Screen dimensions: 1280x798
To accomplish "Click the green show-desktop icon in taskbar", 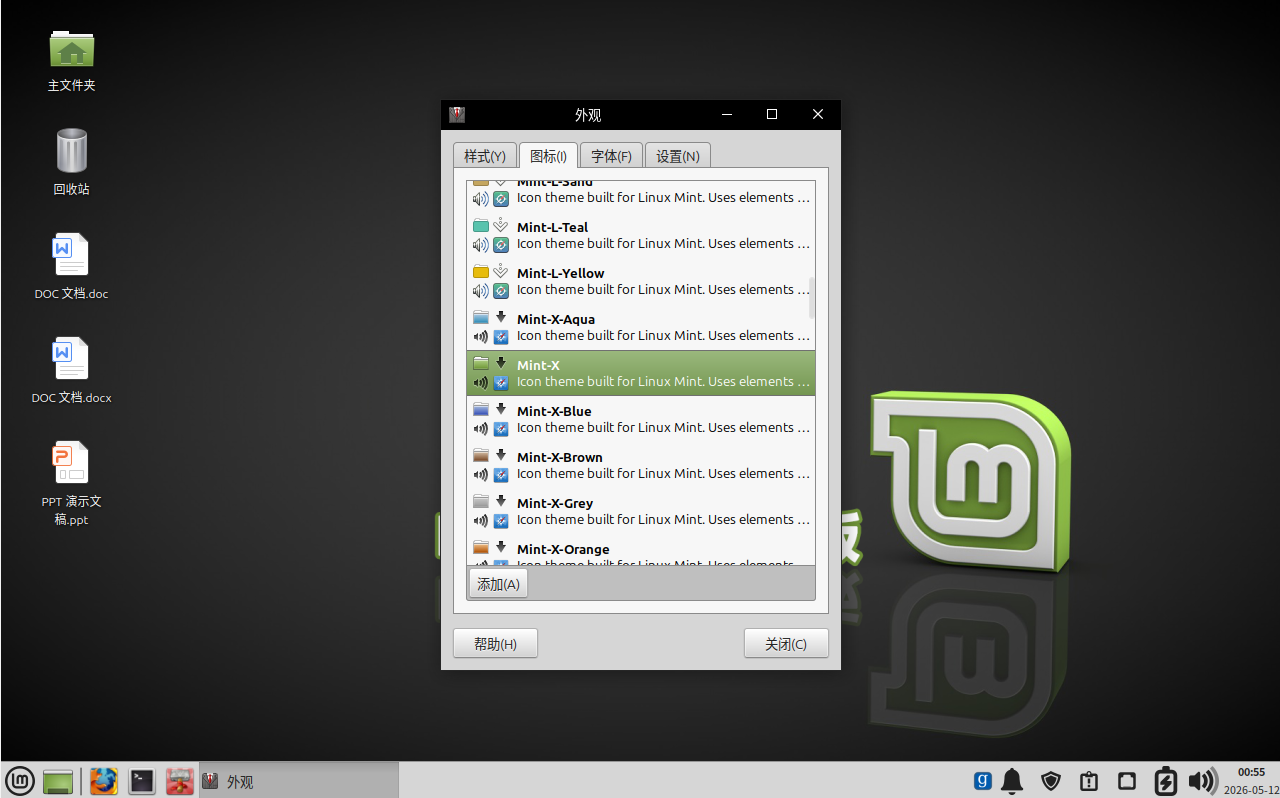I will 58,781.
